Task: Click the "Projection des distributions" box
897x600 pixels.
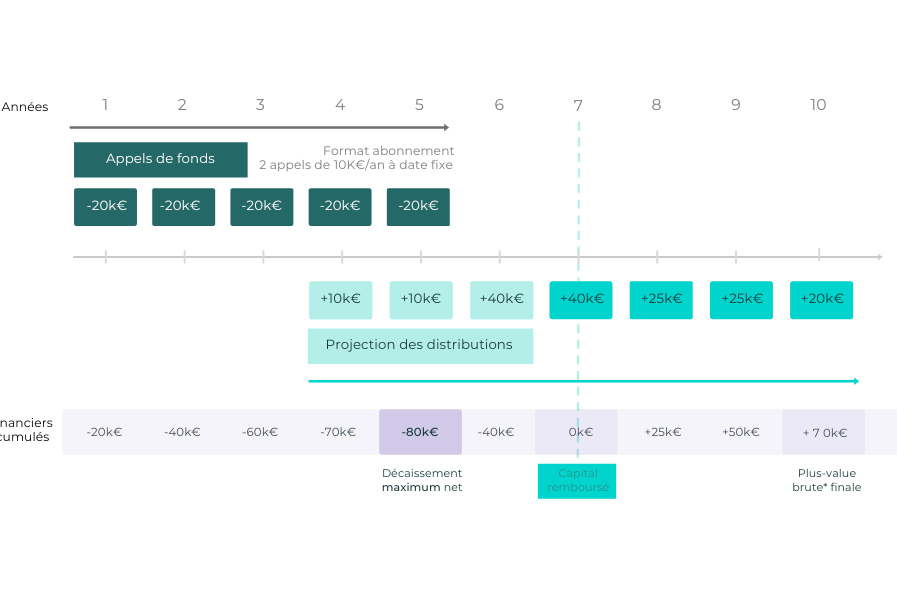Action: pyautogui.click(x=420, y=346)
